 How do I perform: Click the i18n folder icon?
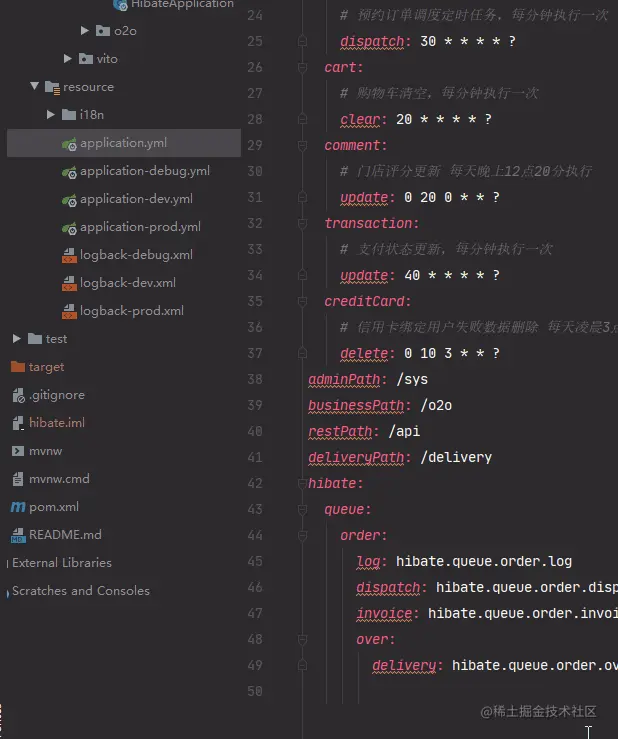pyautogui.click(x=69, y=115)
